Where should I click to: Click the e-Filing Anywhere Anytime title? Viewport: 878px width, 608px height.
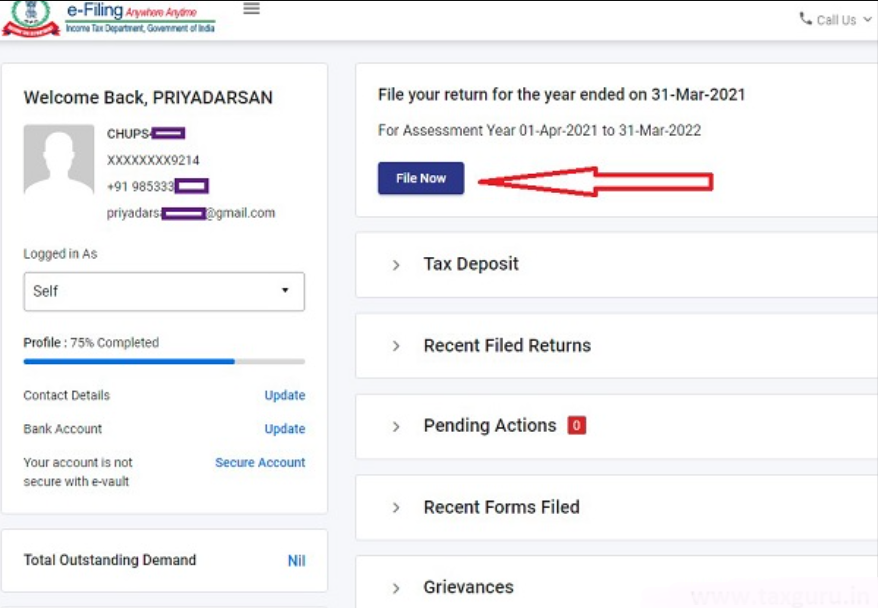click(x=132, y=11)
